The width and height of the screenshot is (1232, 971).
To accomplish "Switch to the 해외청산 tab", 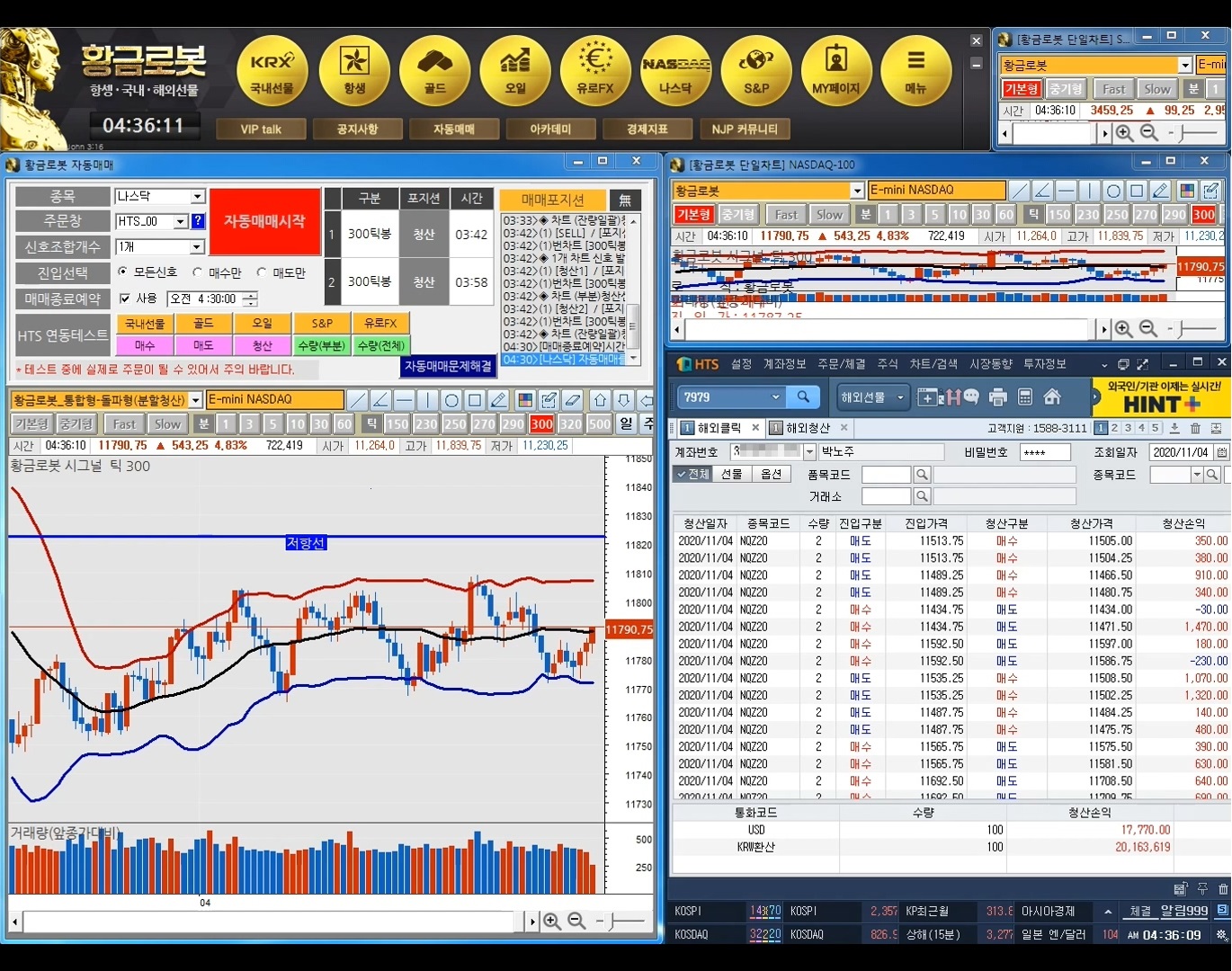I will 808,428.
